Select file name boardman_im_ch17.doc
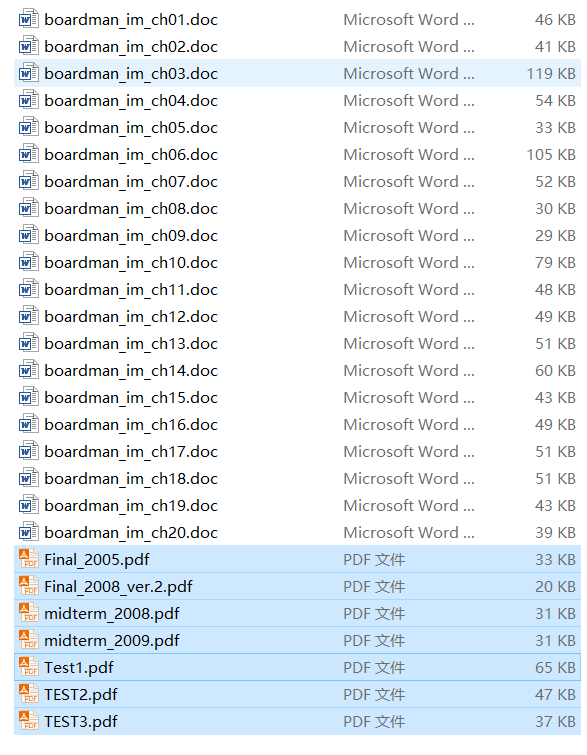 click(x=131, y=452)
